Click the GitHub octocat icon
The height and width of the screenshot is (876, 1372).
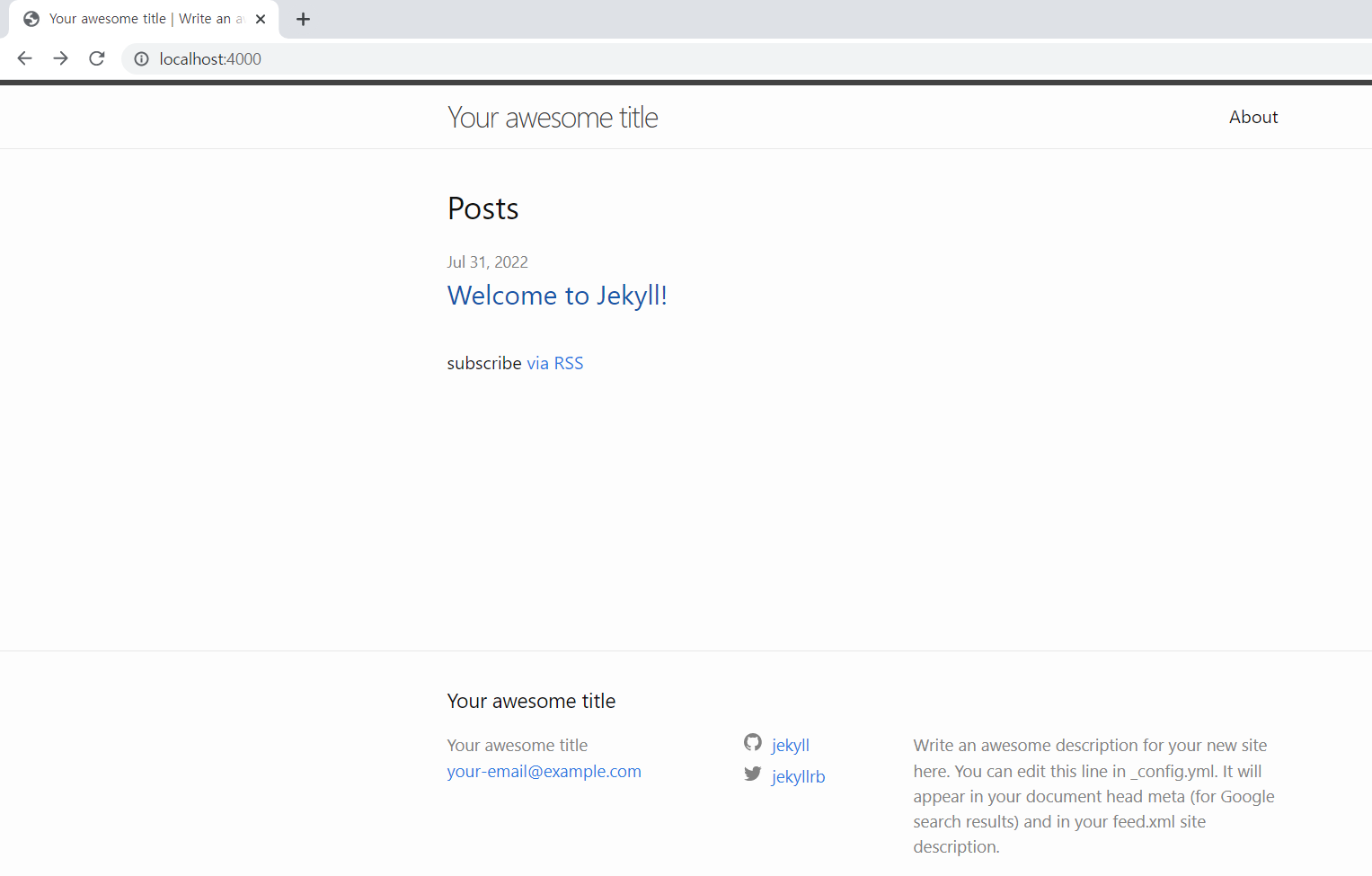753,742
